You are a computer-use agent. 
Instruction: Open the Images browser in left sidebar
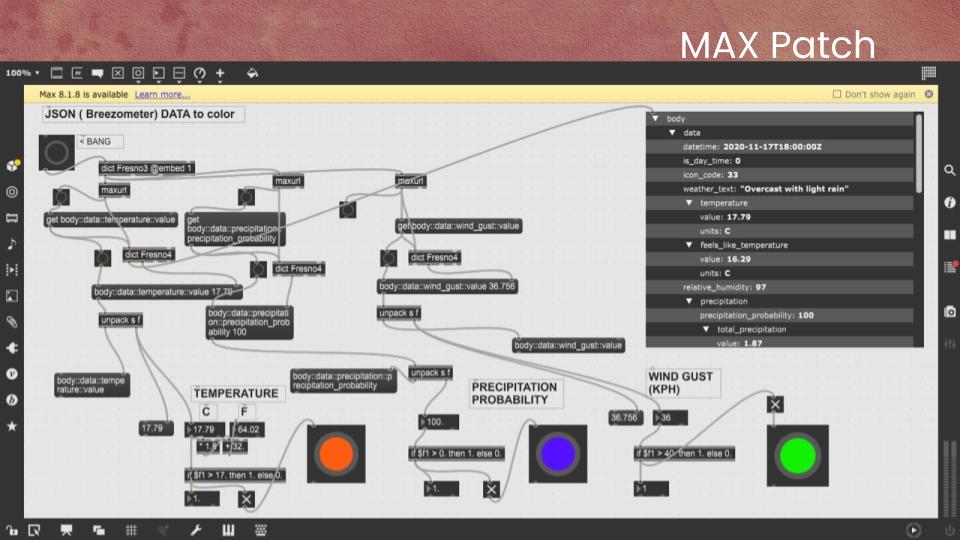(12, 296)
